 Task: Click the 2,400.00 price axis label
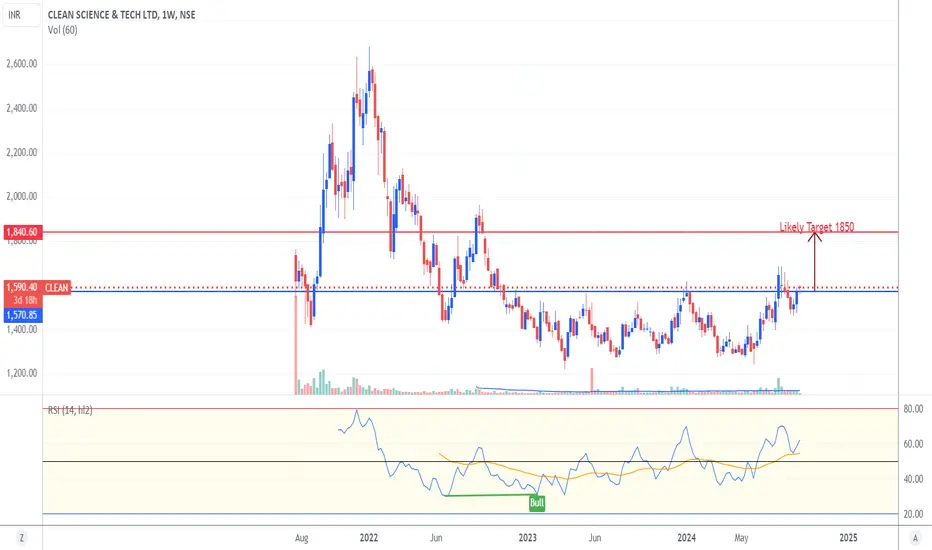pyautogui.click(x=22, y=108)
